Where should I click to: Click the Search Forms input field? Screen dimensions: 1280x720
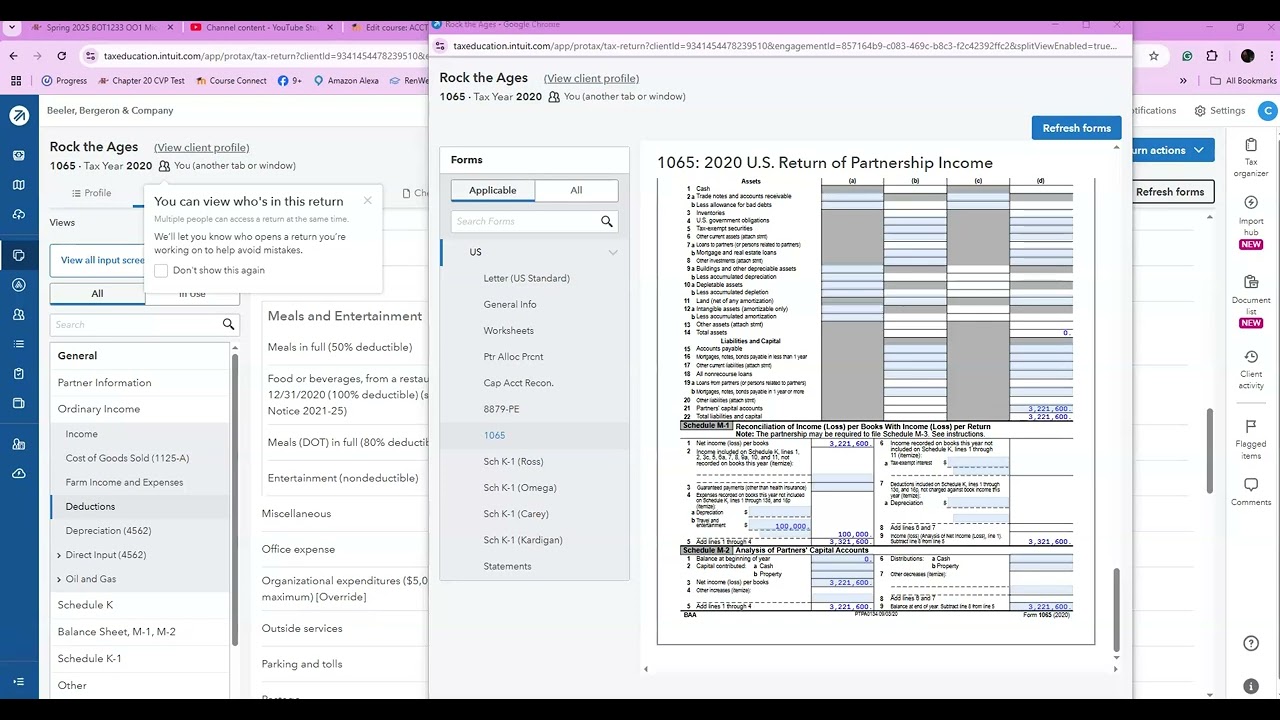(x=525, y=221)
